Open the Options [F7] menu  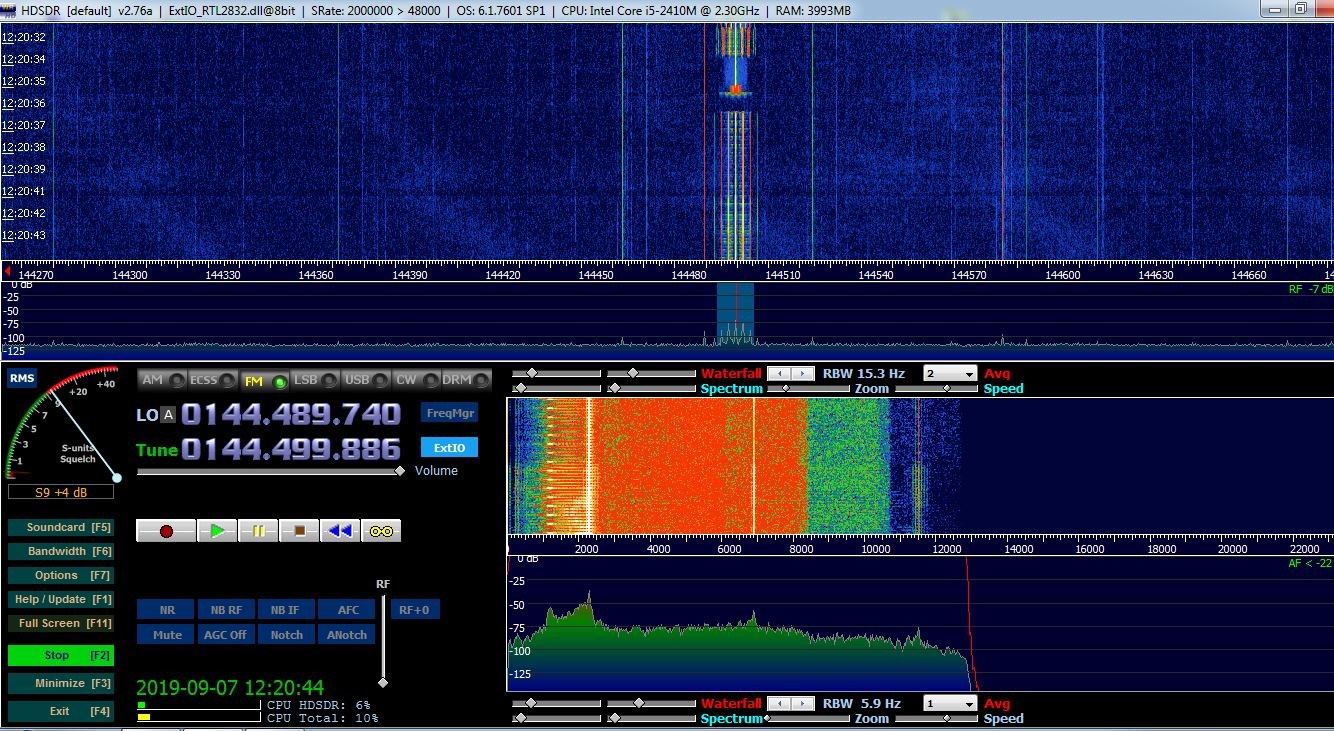[x=60, y=575]
